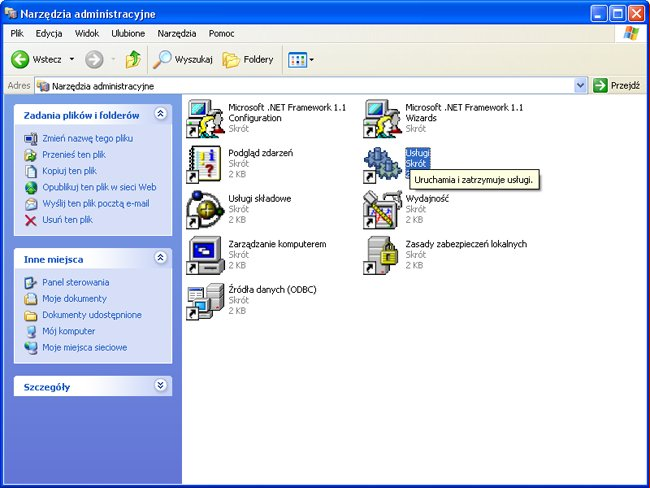Collapse the Zadania plików i folderów panel
Image resolution: width=650 pixels, height=488 pixels.
(160, 114)
